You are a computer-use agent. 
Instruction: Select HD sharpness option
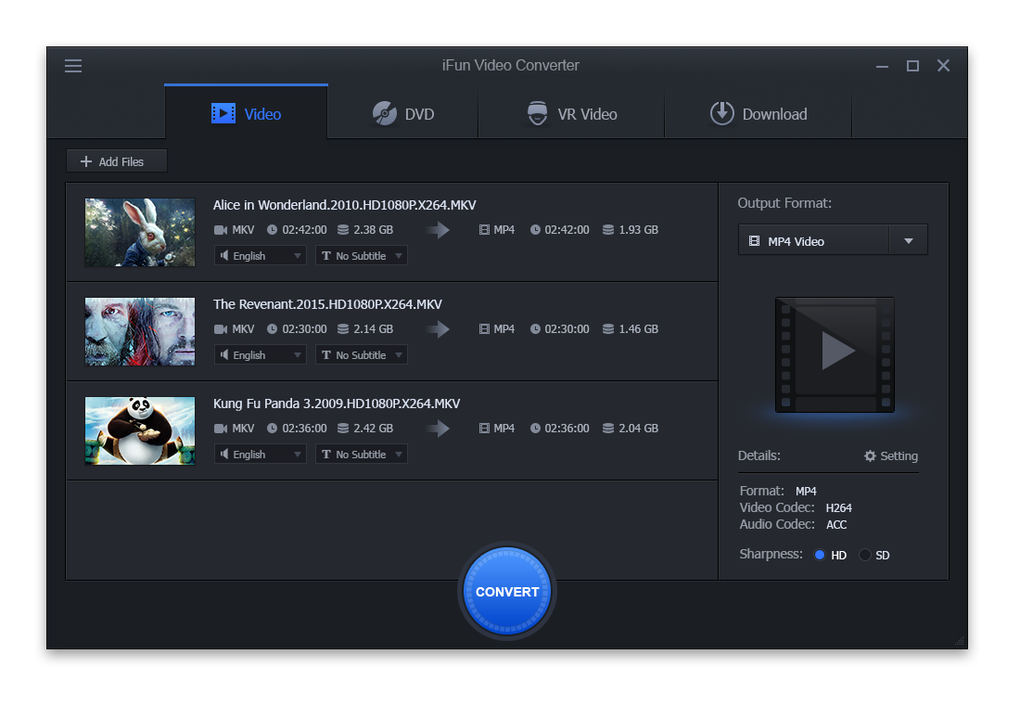point(820,555)
